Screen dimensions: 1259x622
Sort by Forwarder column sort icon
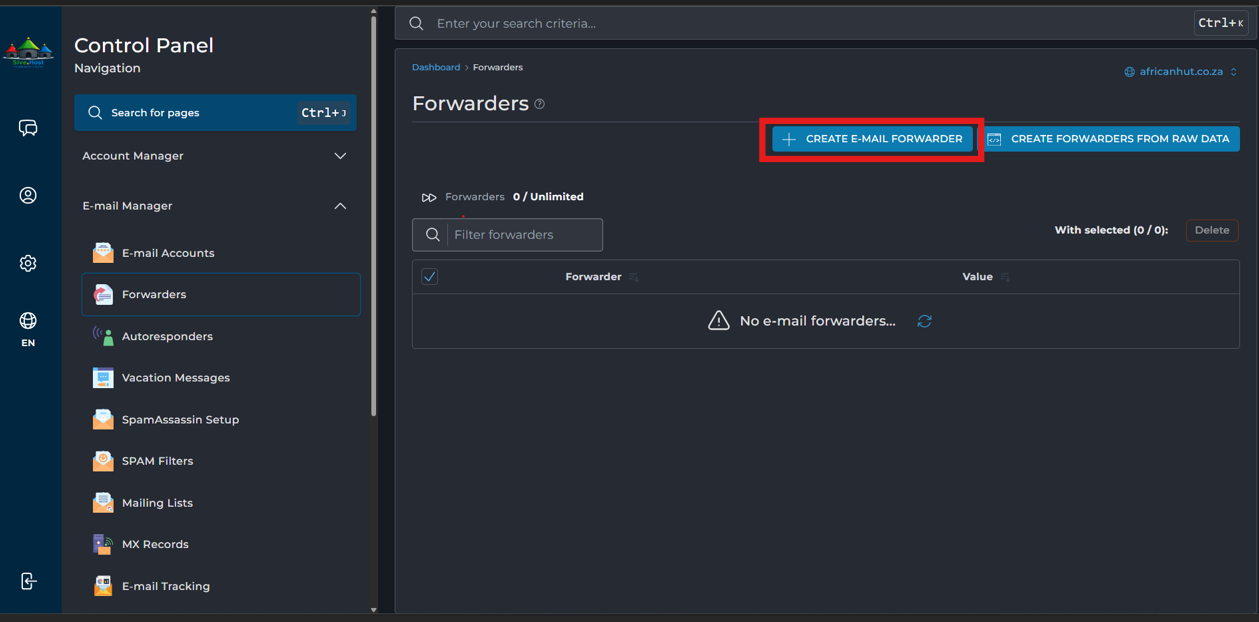pos(633,277)
